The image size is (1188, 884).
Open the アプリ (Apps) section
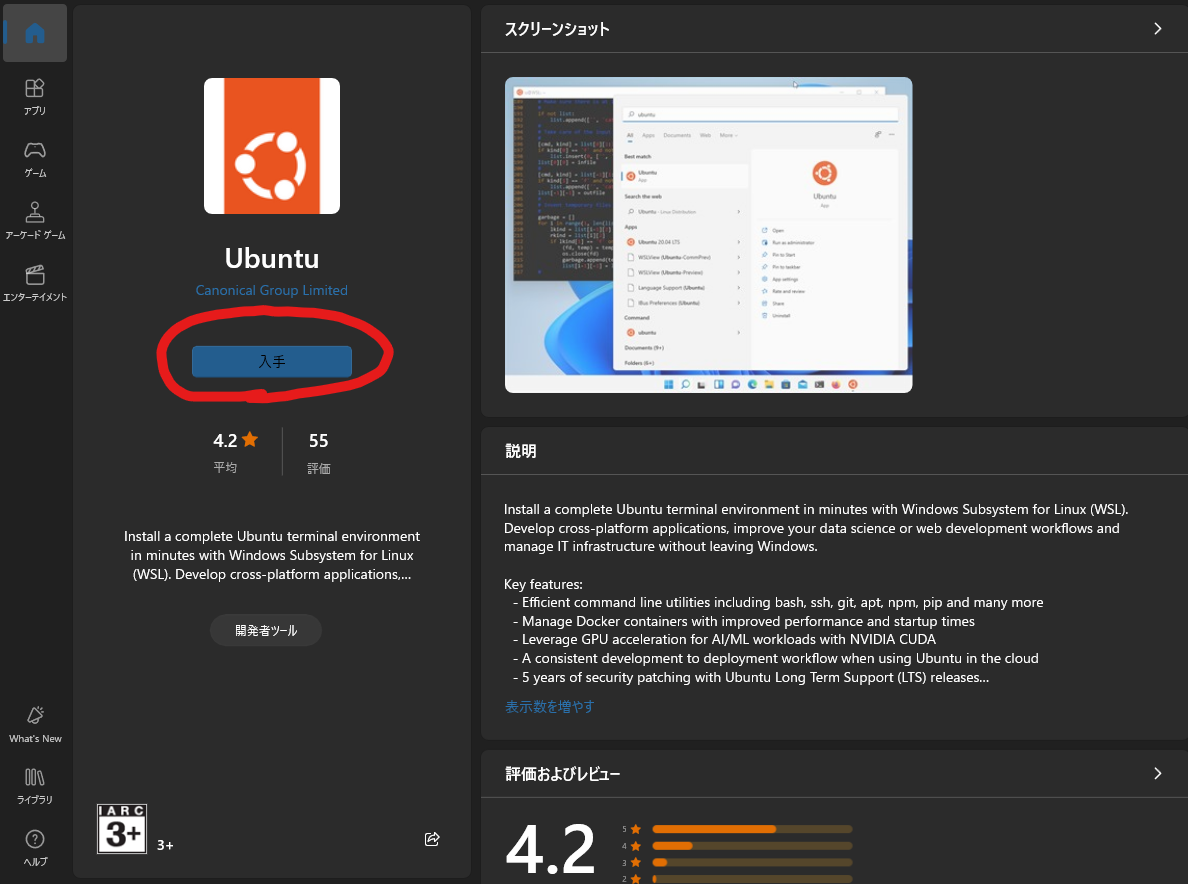[x=35, y=97]
